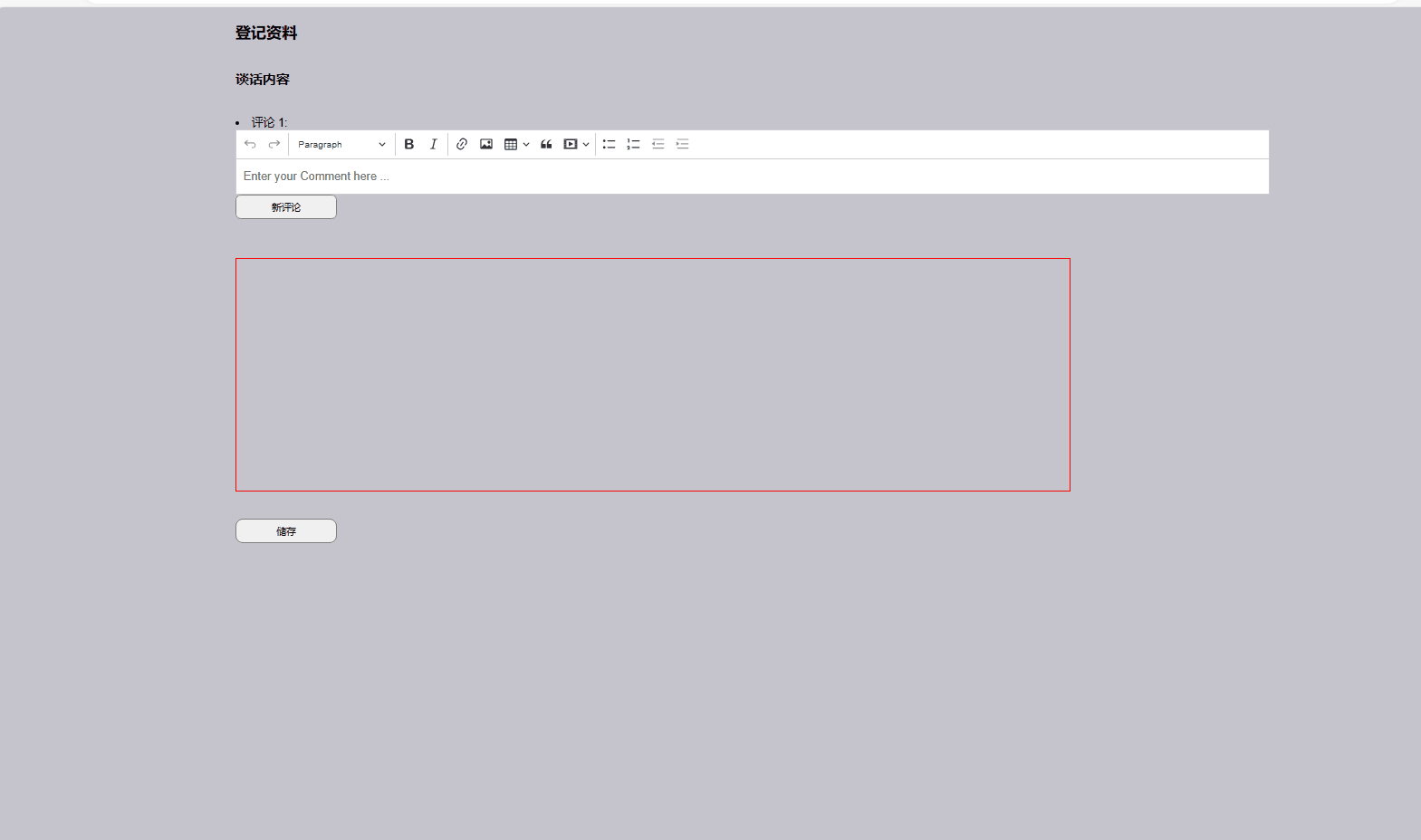Open the Paragraph heading style dropdown

(341, 144)
